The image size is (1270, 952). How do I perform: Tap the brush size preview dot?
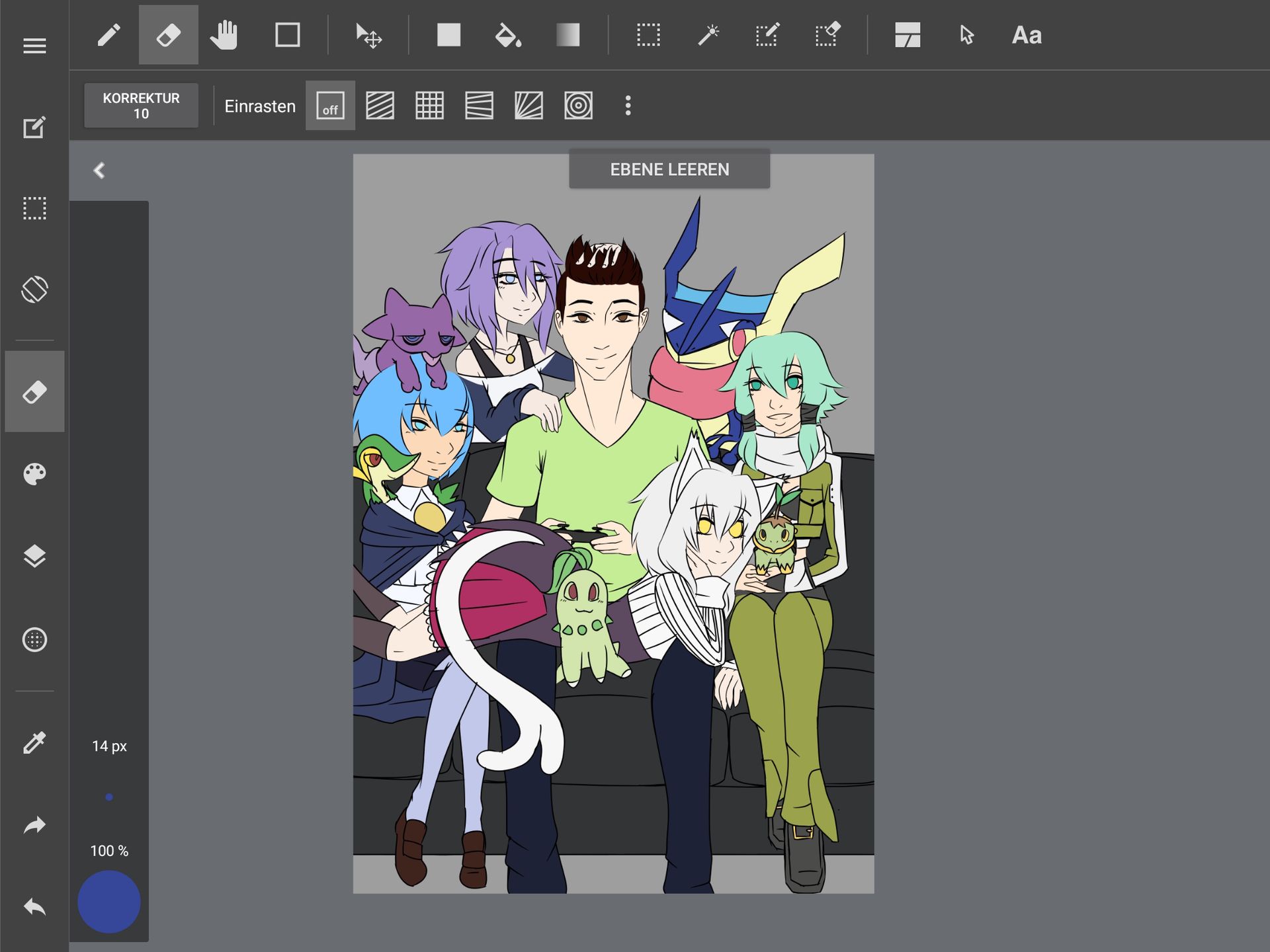coord(109,797)
